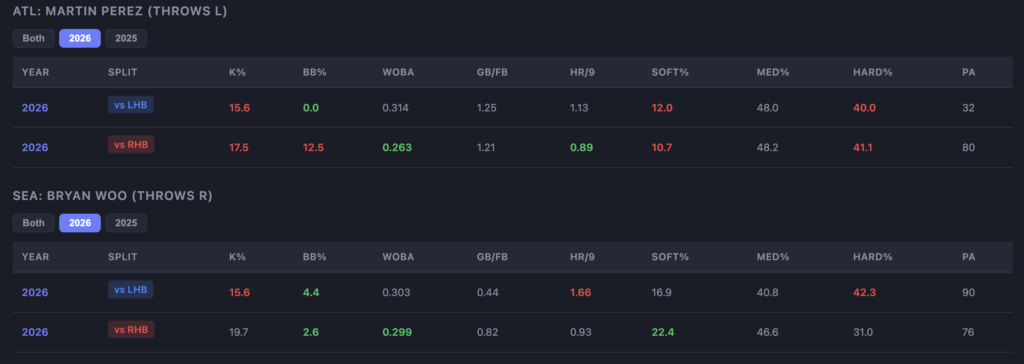Image resolution: width=1024 pixels, height=364 pixels.
Task: Click SOFT% column header in Woo table
Action: click(670, 257)
